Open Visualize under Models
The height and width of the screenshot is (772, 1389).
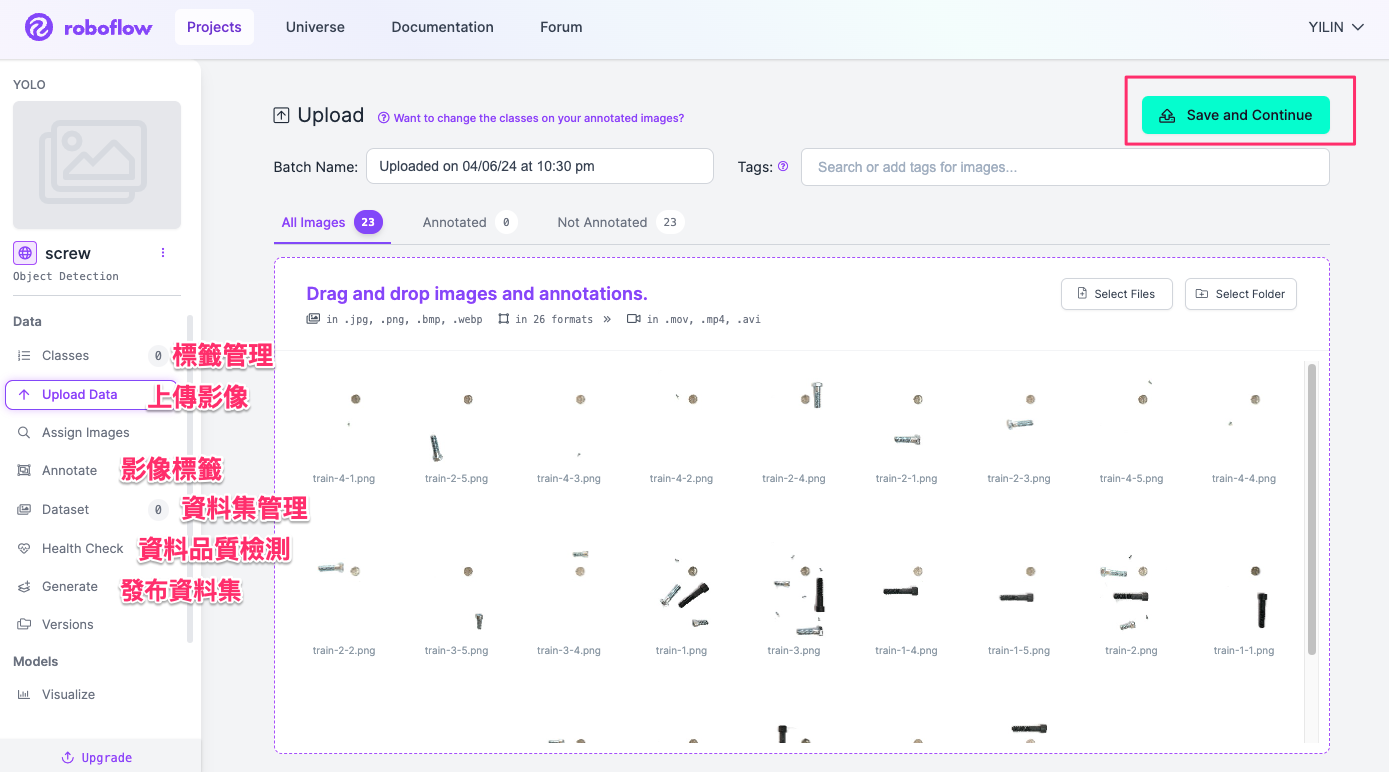(x=68, y=694)
